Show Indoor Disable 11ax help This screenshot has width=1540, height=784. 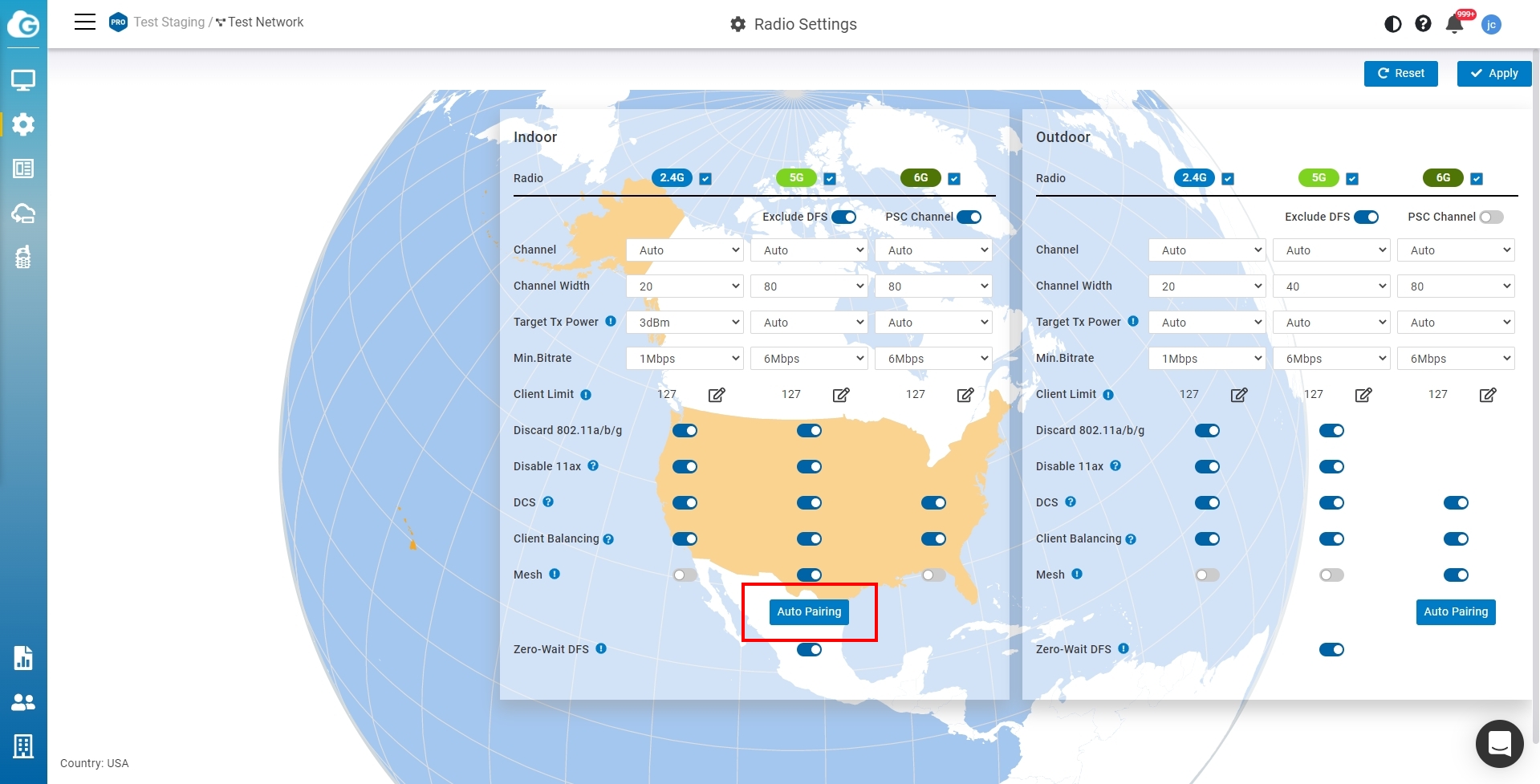593,465
